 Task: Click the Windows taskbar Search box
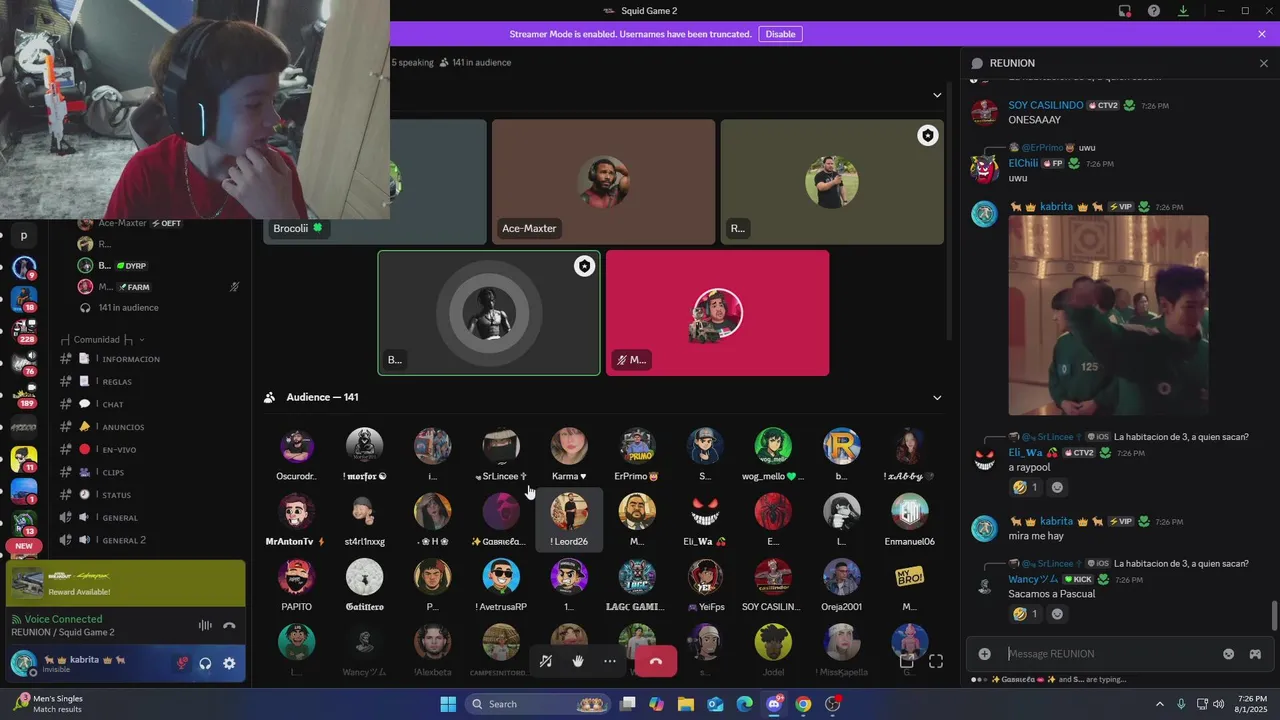coord(536,704)
